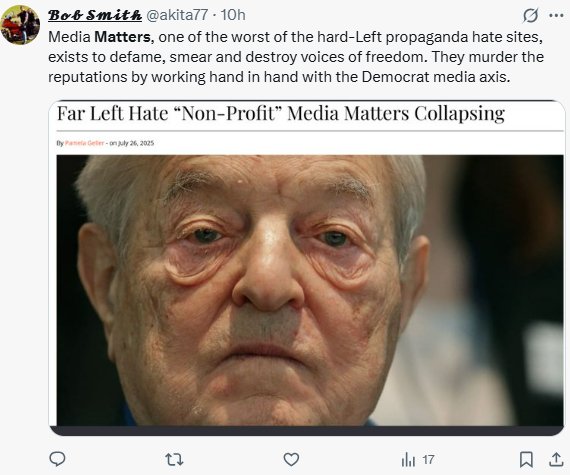
Task: Click the view count number 17
Action: pos(428,460)
